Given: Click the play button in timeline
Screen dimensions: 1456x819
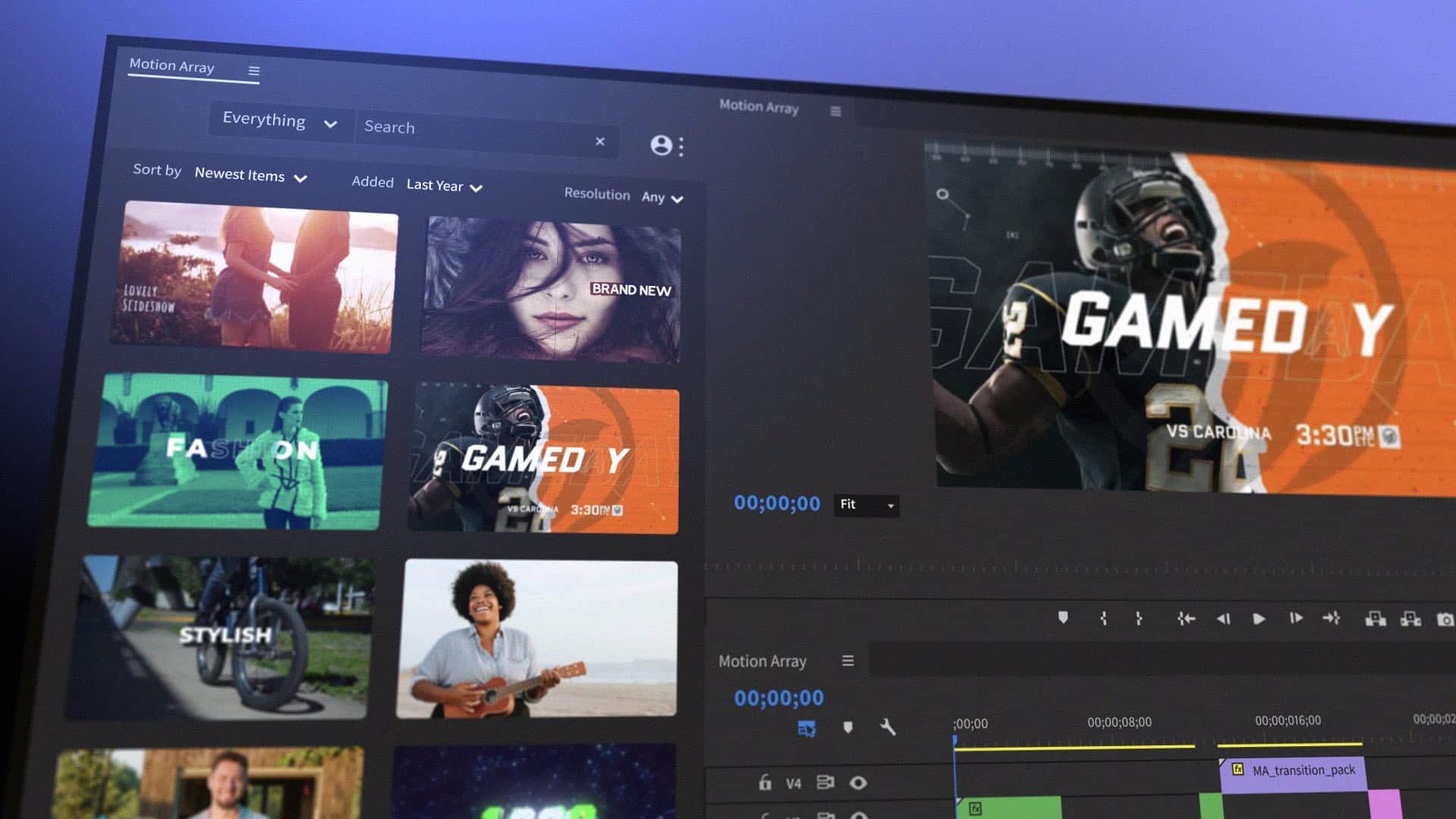Looking at the screenshot, I should click(x=1259, y=618).
